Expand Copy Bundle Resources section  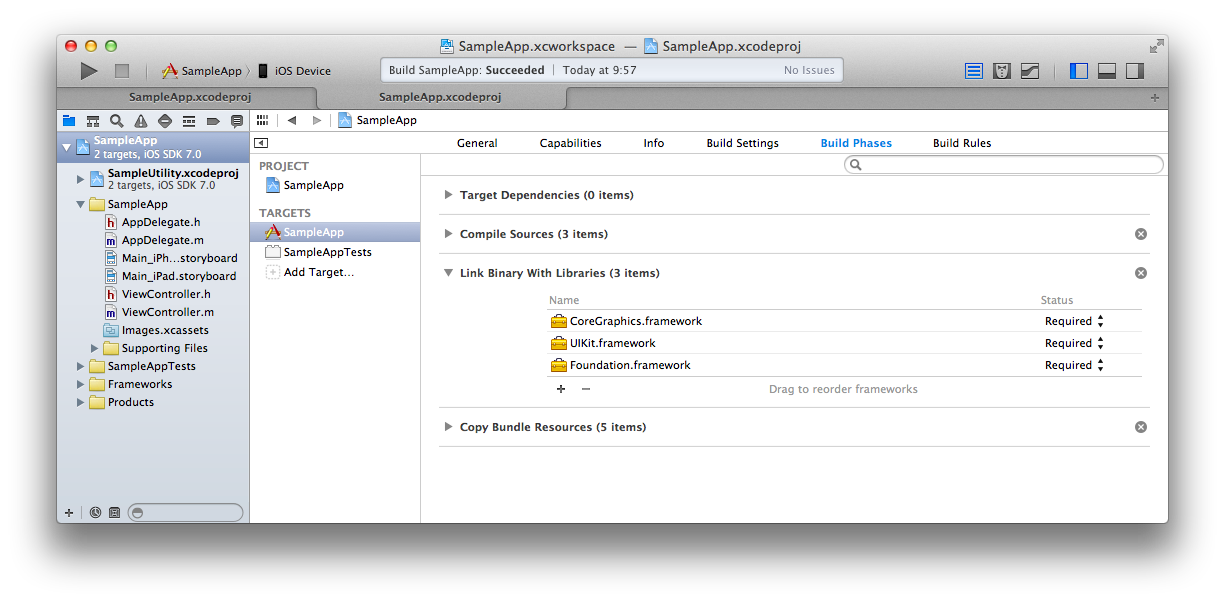click(448, 427)
